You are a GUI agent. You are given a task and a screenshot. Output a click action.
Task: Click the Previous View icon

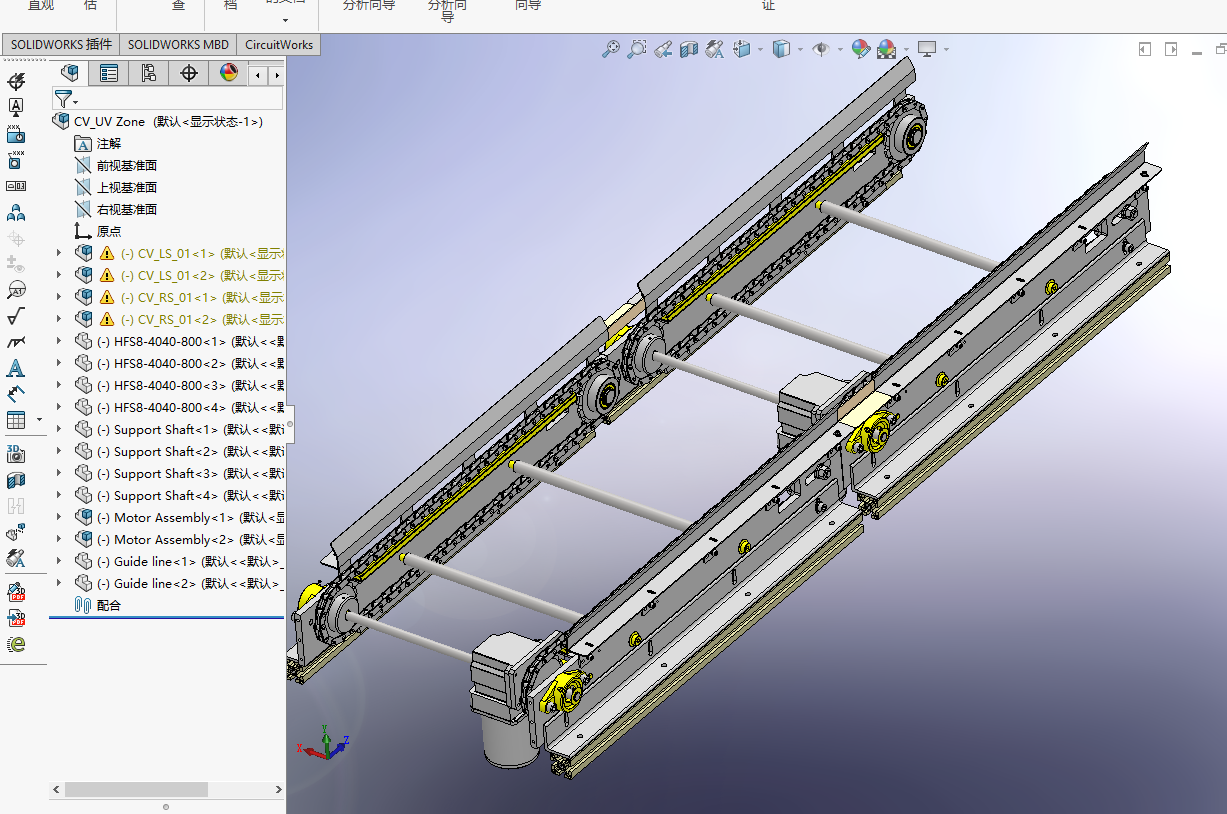tap(662, 48)
